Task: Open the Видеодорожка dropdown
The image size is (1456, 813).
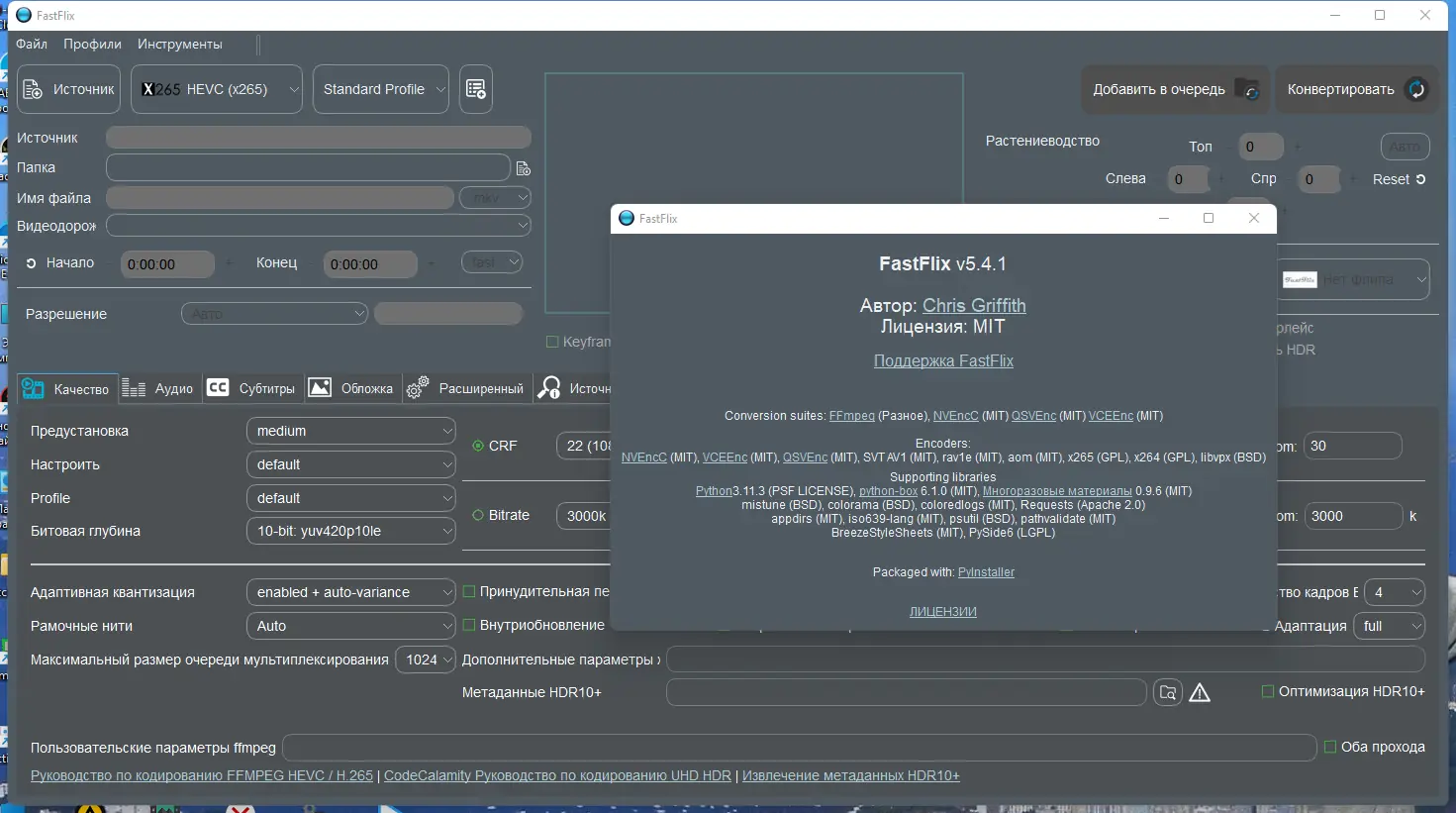Action: tap(319, 226)
